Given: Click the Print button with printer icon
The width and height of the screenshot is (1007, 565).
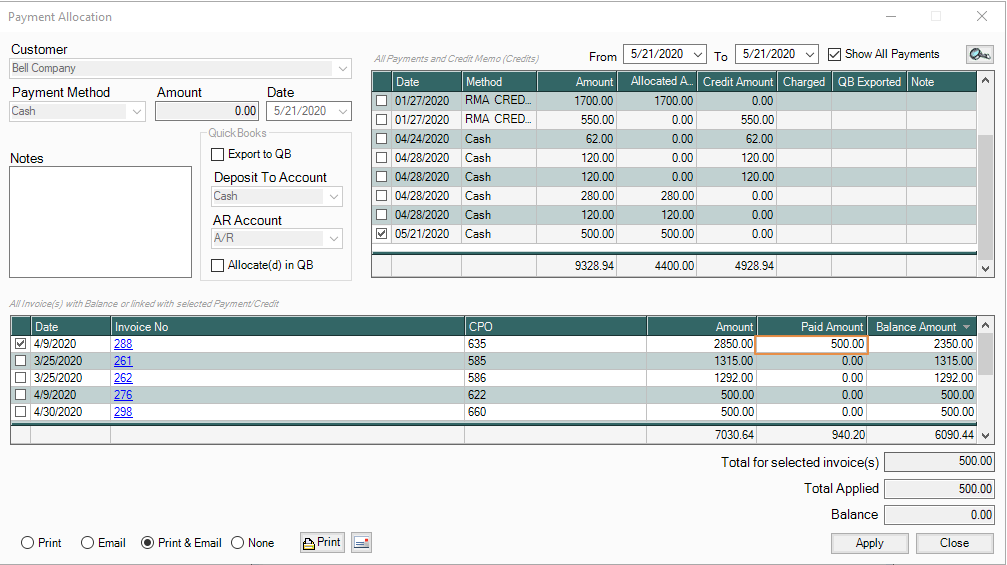Looking at the screenshot, I should (x=321, y=543).
